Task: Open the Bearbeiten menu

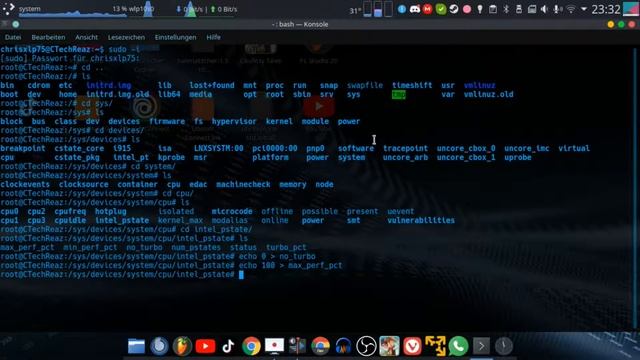Action: (x=48, y=37)
